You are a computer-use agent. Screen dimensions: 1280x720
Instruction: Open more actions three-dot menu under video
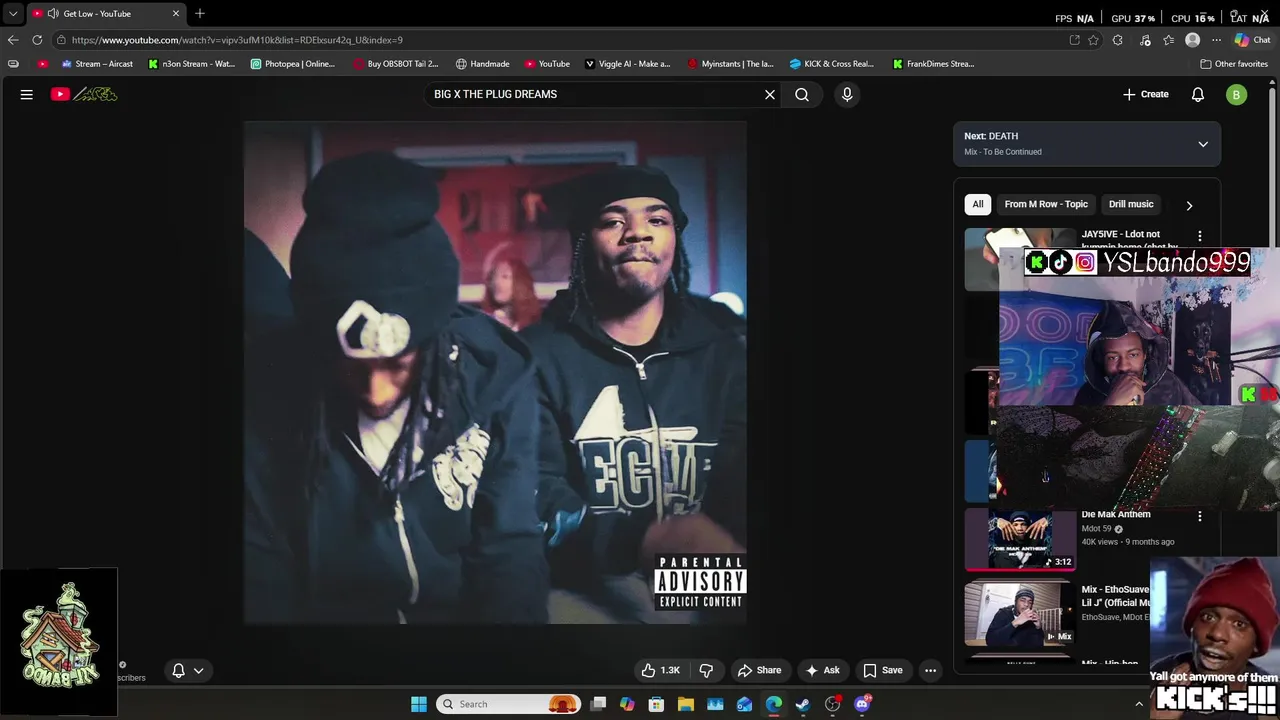pyautogui.click(x=930, y=670)
